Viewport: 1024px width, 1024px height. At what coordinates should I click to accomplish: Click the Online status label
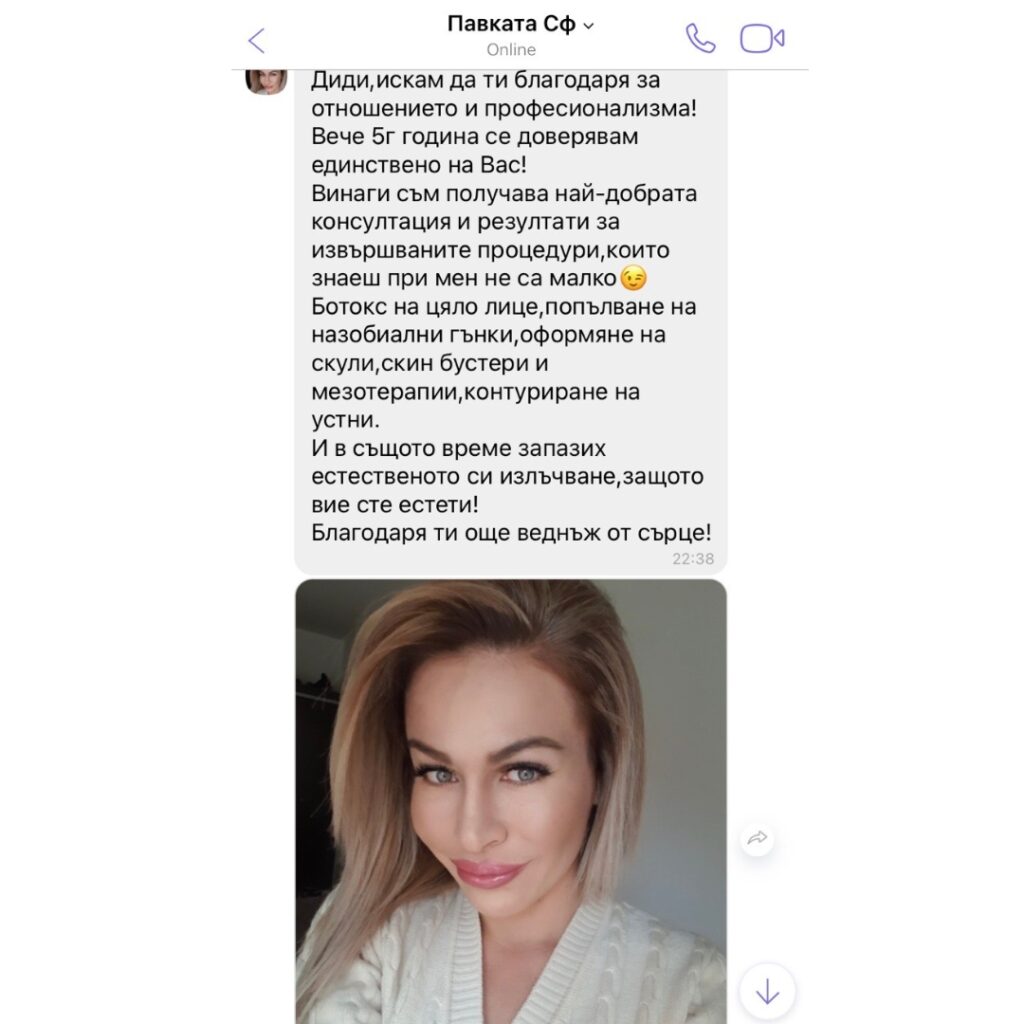(x=511, y=50)
